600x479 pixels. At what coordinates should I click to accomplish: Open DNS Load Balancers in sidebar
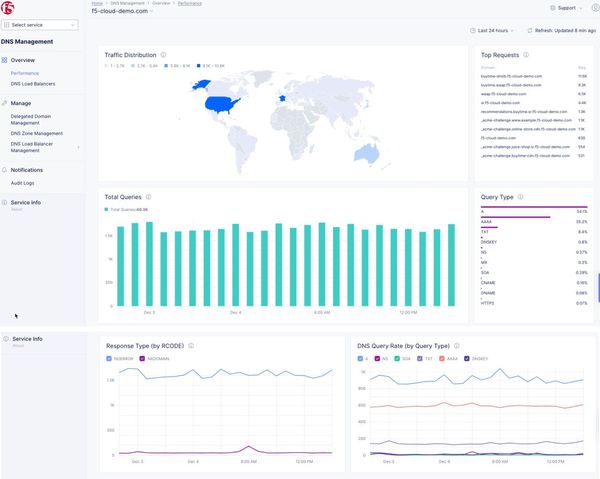pyautogui.click(x=33, y=84)
